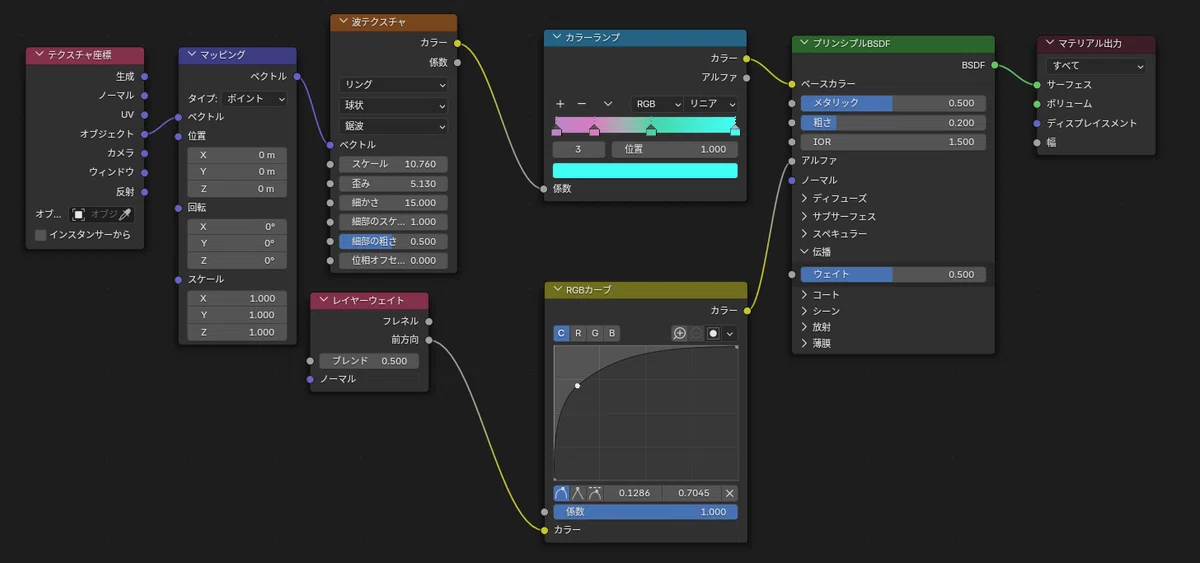Adjust the 係数 slider in RGBカーブ
Screen dimensions: 1200x563
point(645,512)
